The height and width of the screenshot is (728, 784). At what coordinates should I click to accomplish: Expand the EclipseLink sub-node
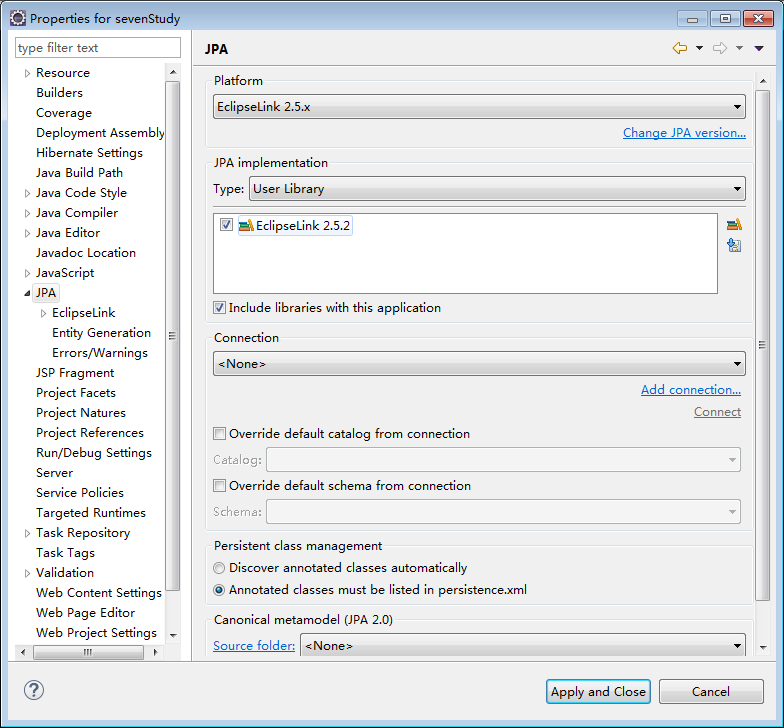pos(43,313)
